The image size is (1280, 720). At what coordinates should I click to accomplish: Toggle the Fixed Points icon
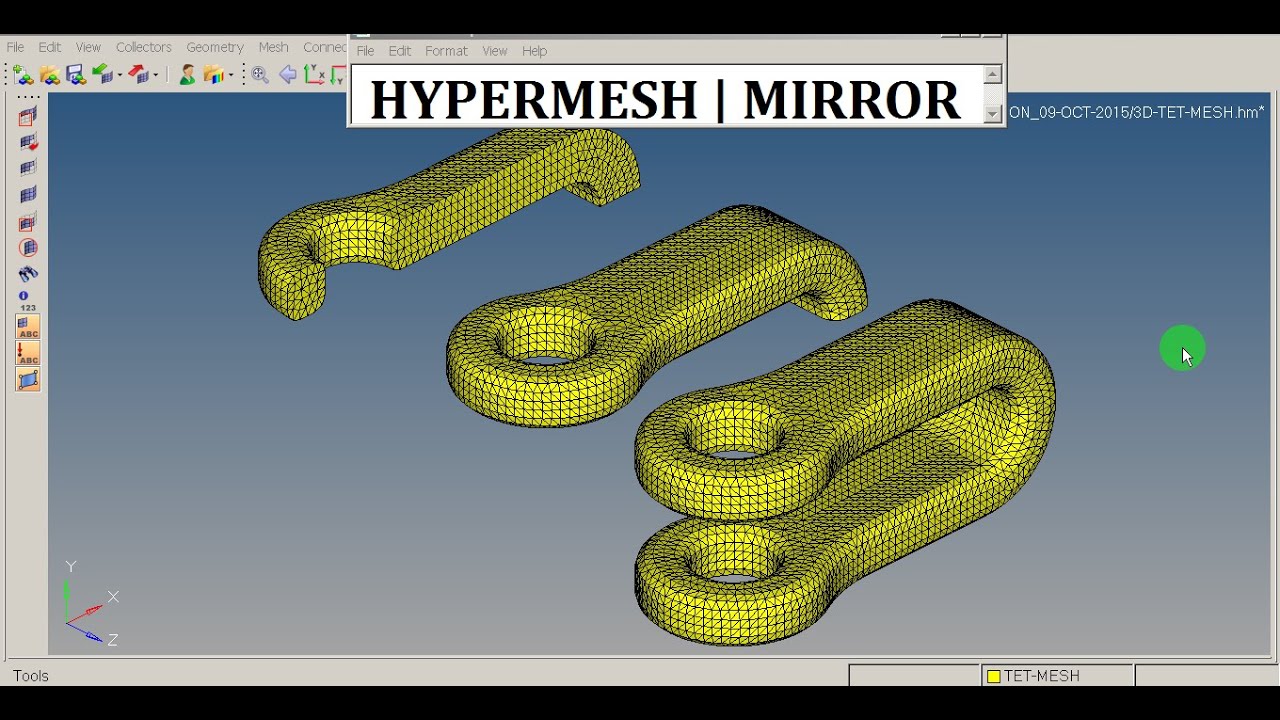pyautogui.click(x=28, y=379)
